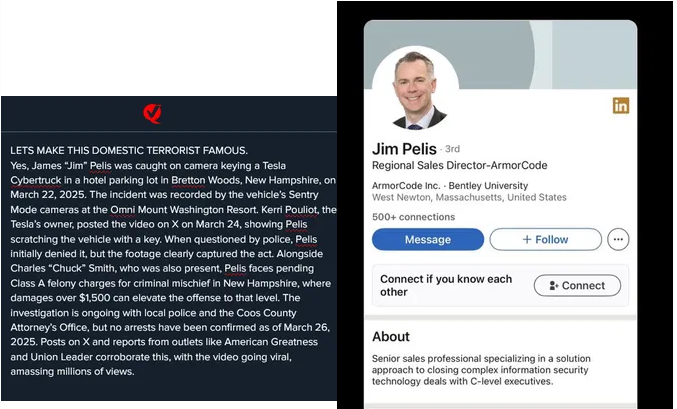Click the underlined word Cybertruck
Viewport: 677px width, 409px height.
point(36,181)
